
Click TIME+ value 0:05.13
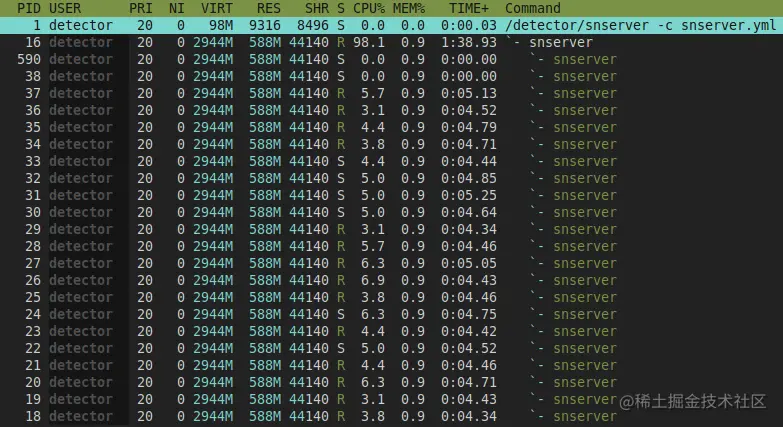pos(469,93)
